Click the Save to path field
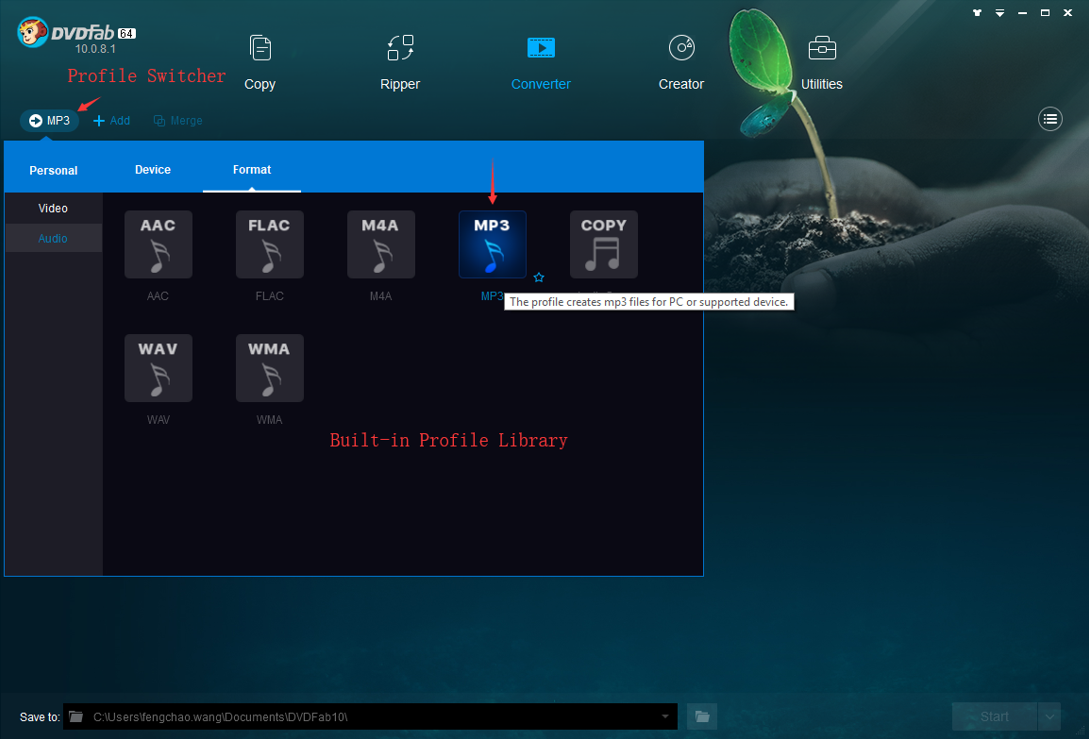The height and width of the screenshot is (739, 1089). pos(370,716)
